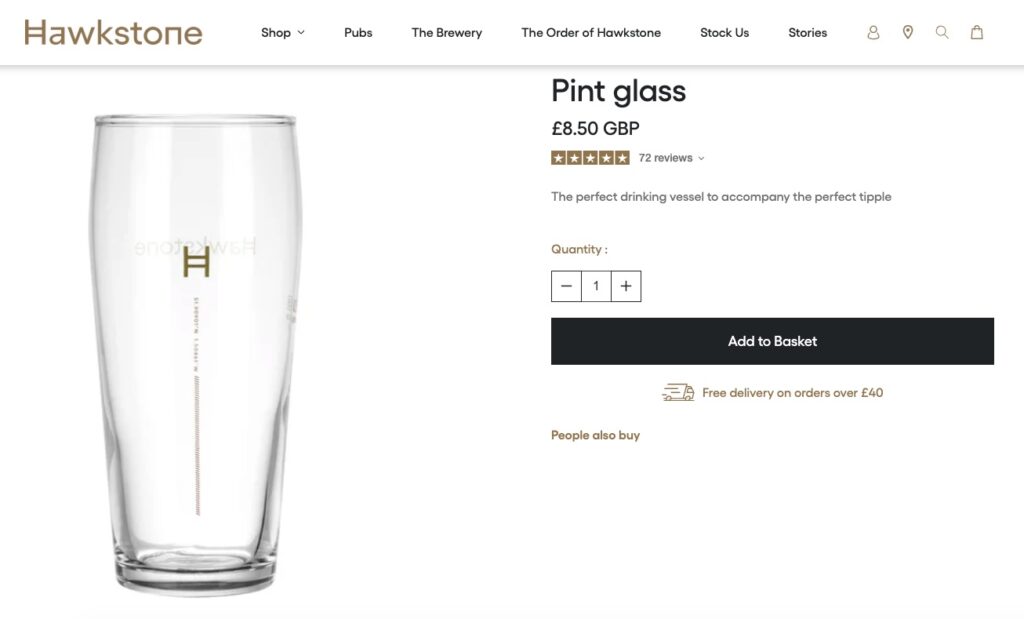Switch to The Brewery page
This screenshot has height=619, width=1024.
(x=446, y=32)
